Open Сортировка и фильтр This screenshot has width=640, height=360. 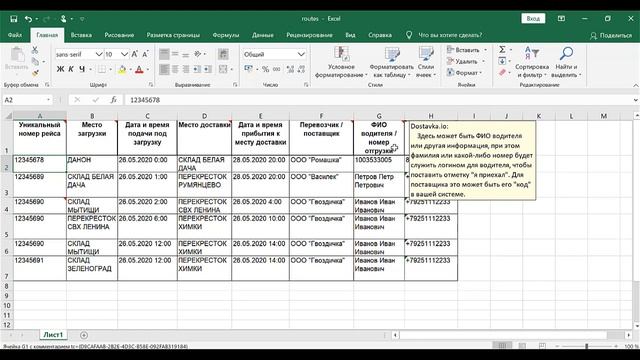coord(532,61)
